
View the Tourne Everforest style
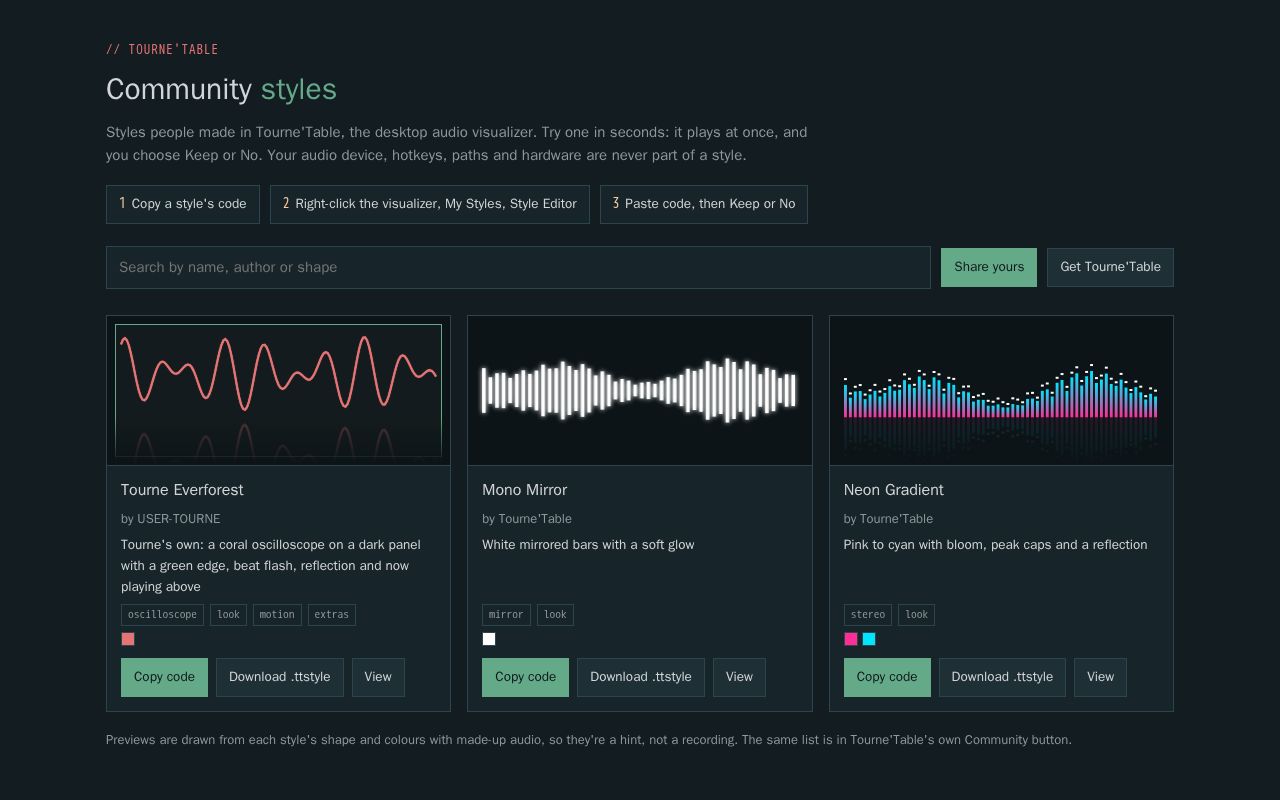tap(378, 677)
